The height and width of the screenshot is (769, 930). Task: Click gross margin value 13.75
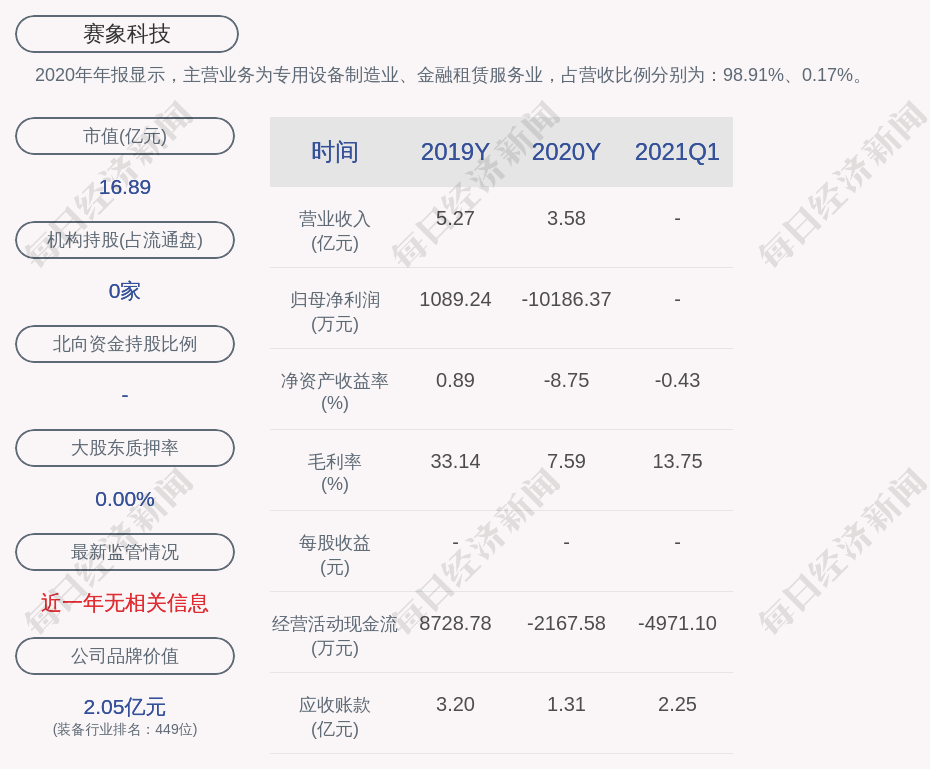pyautogui.click(x=677, y=461)
